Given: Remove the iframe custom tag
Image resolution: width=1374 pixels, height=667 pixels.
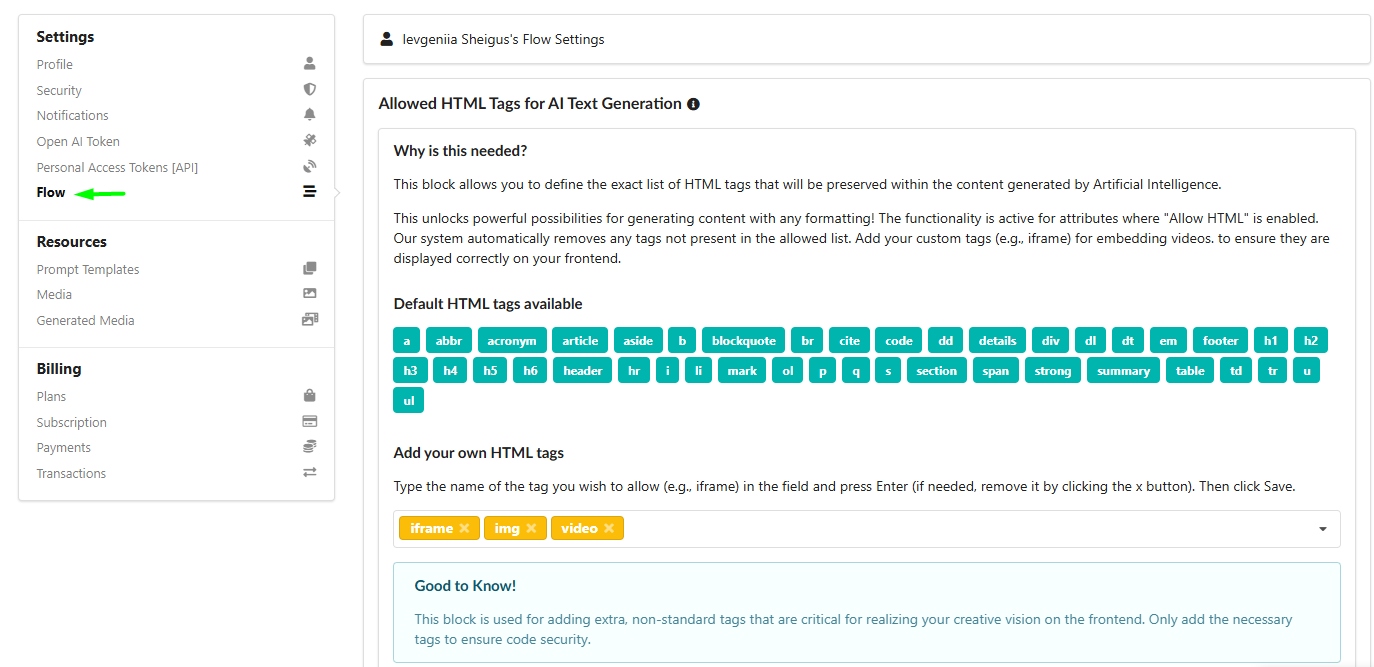Looking at the screenshot, I should [x=464, y=528].
